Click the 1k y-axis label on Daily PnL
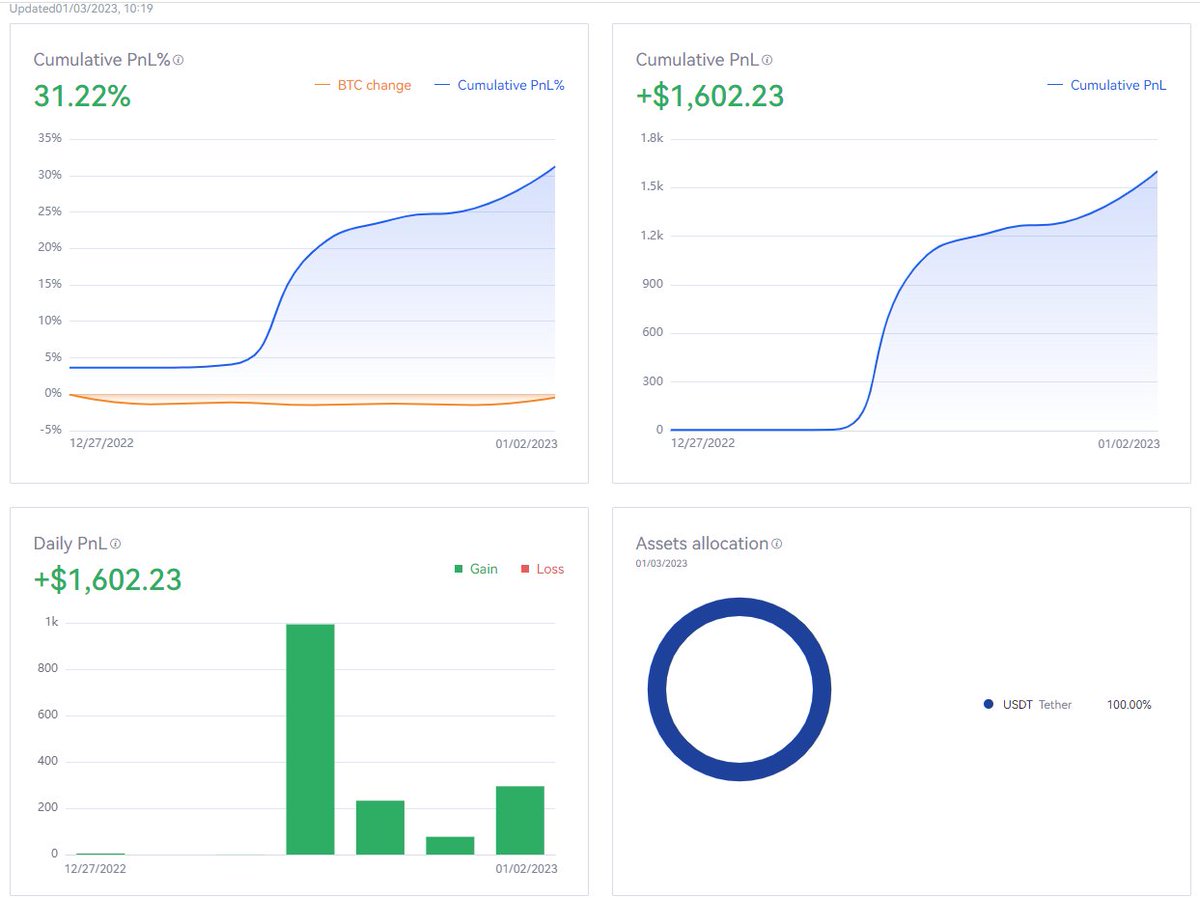The height and width of the screenshot is (898, 1200). pos(51,622)
